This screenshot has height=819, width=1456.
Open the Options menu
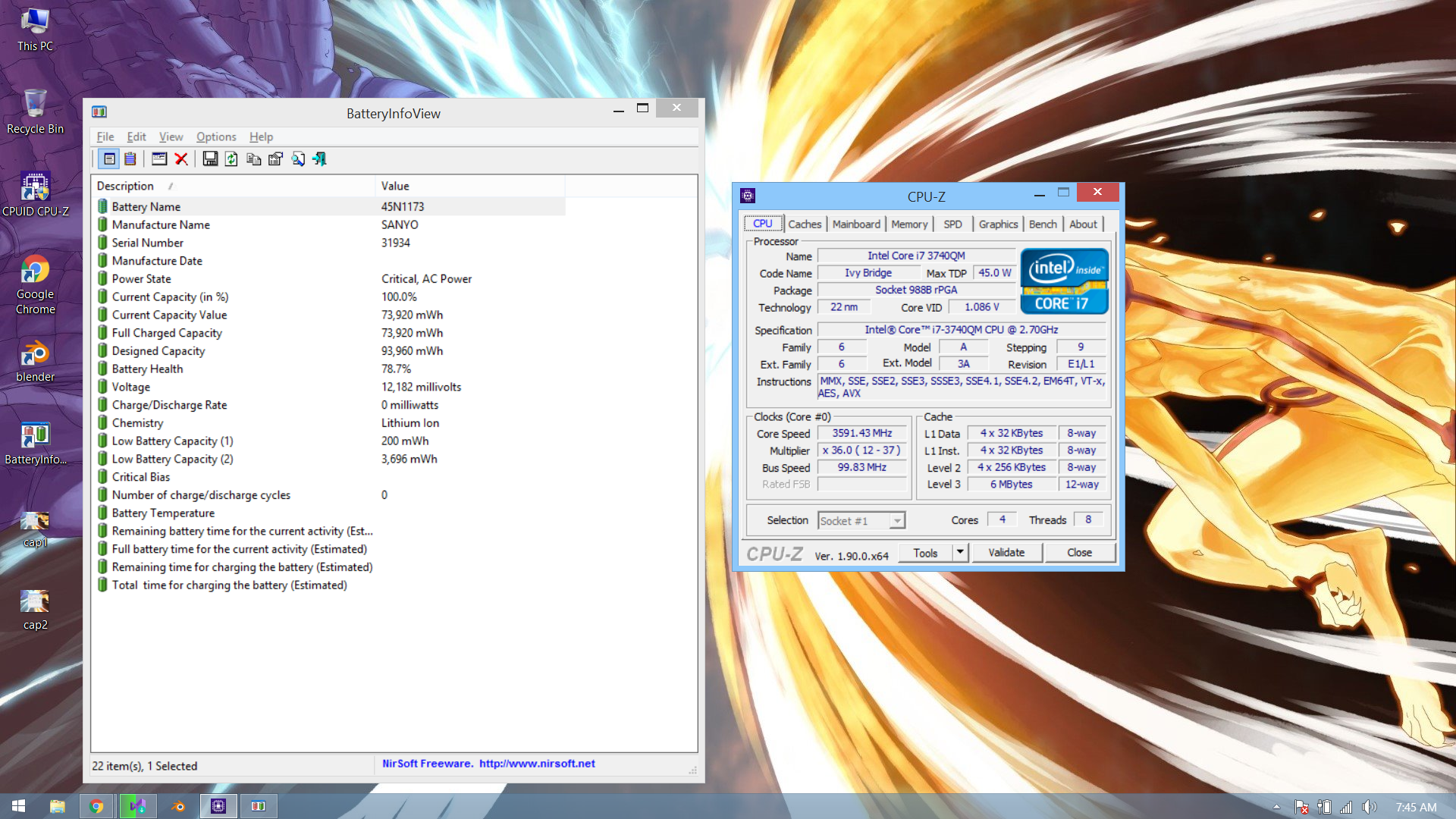click(x=216, y=136)
